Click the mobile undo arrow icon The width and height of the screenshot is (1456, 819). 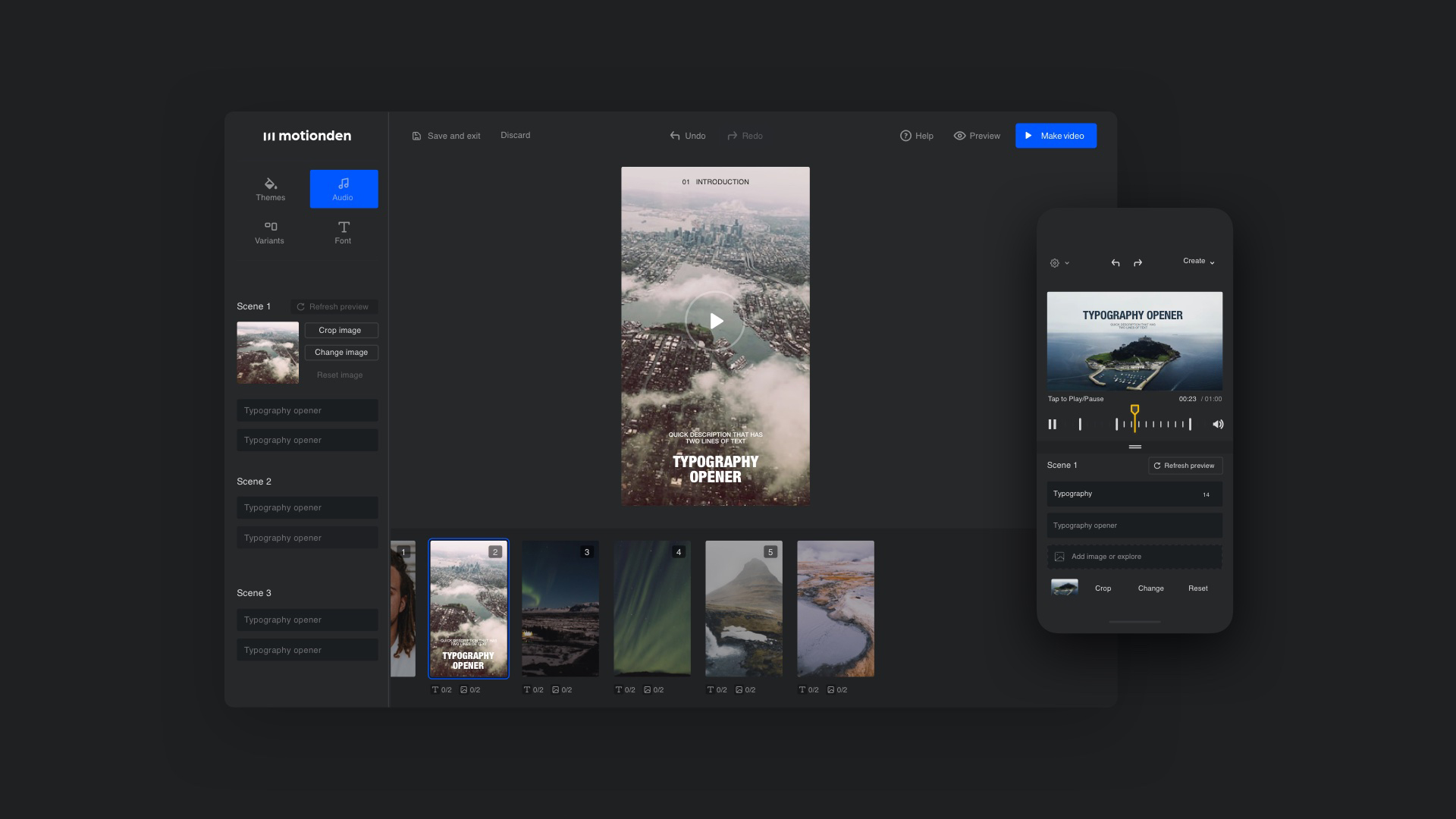click(1116, 263)
